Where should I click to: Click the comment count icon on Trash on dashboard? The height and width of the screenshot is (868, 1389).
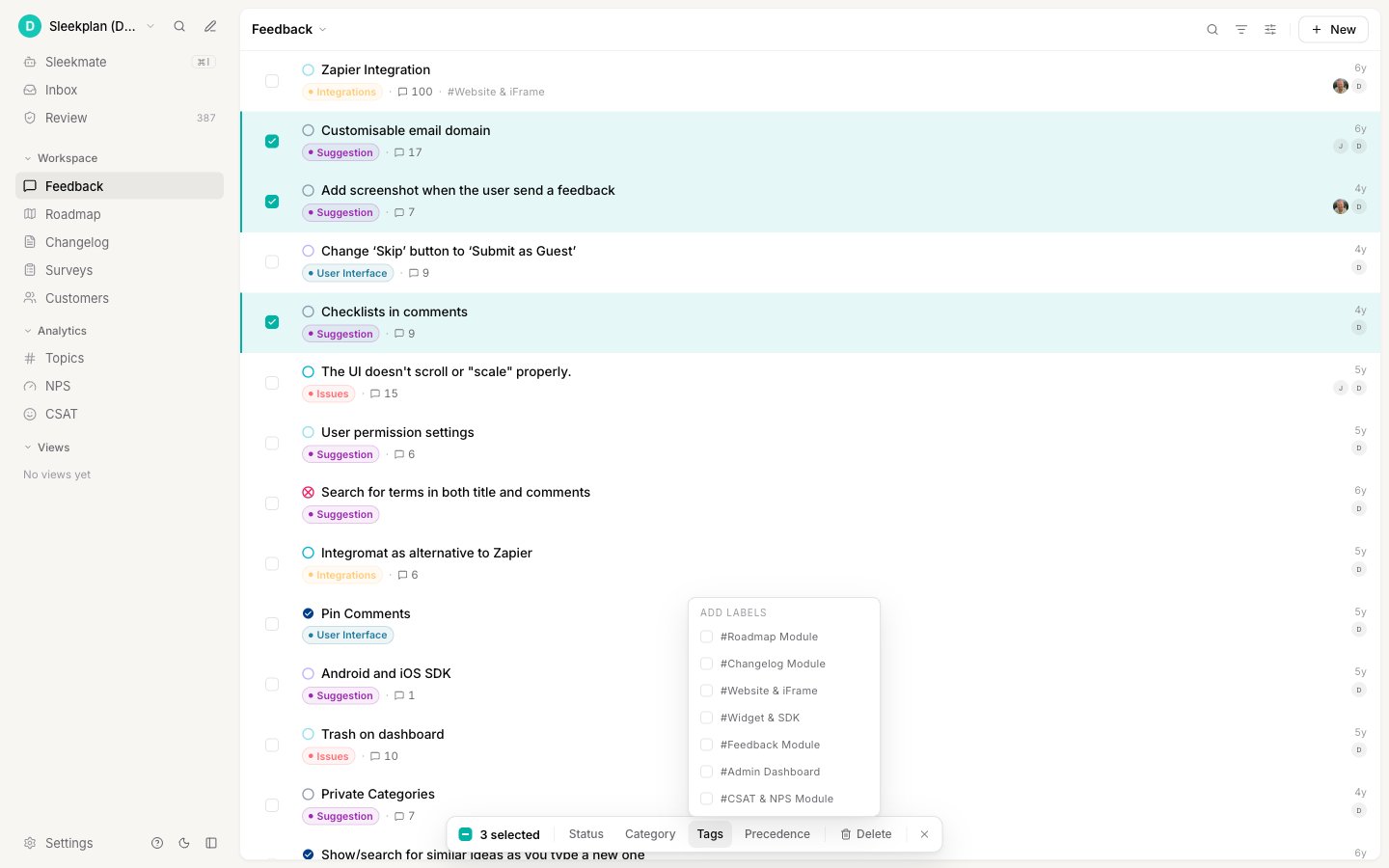[x=375, y=756]
